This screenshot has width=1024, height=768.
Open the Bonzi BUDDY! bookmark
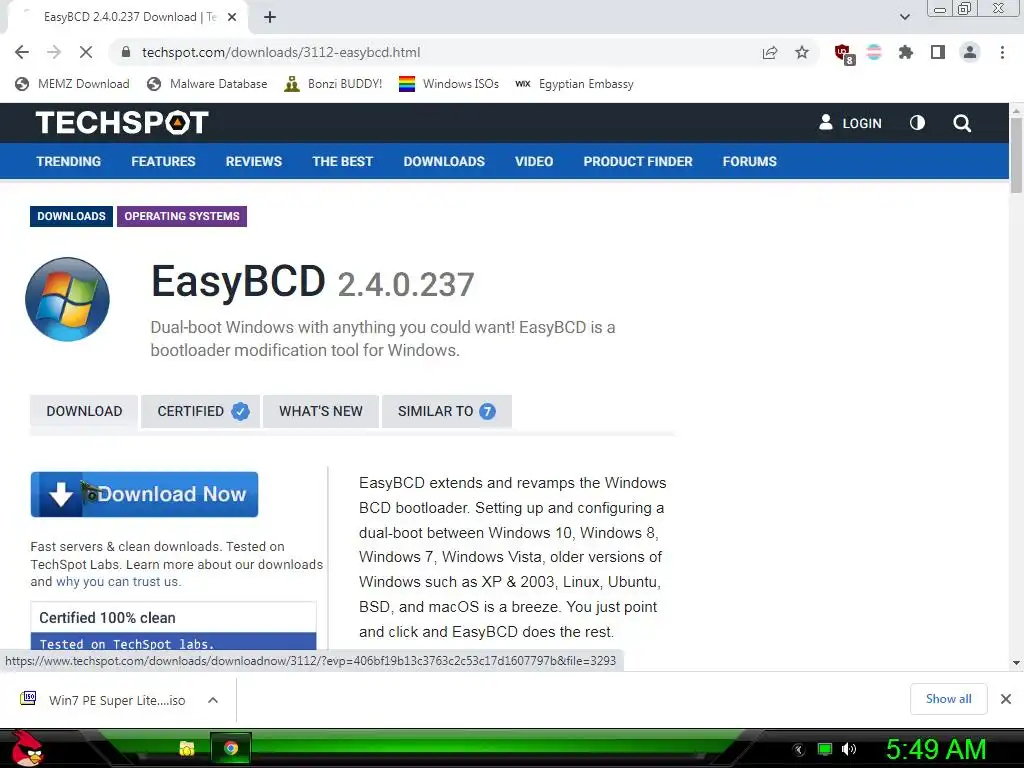tap(333, 84)
